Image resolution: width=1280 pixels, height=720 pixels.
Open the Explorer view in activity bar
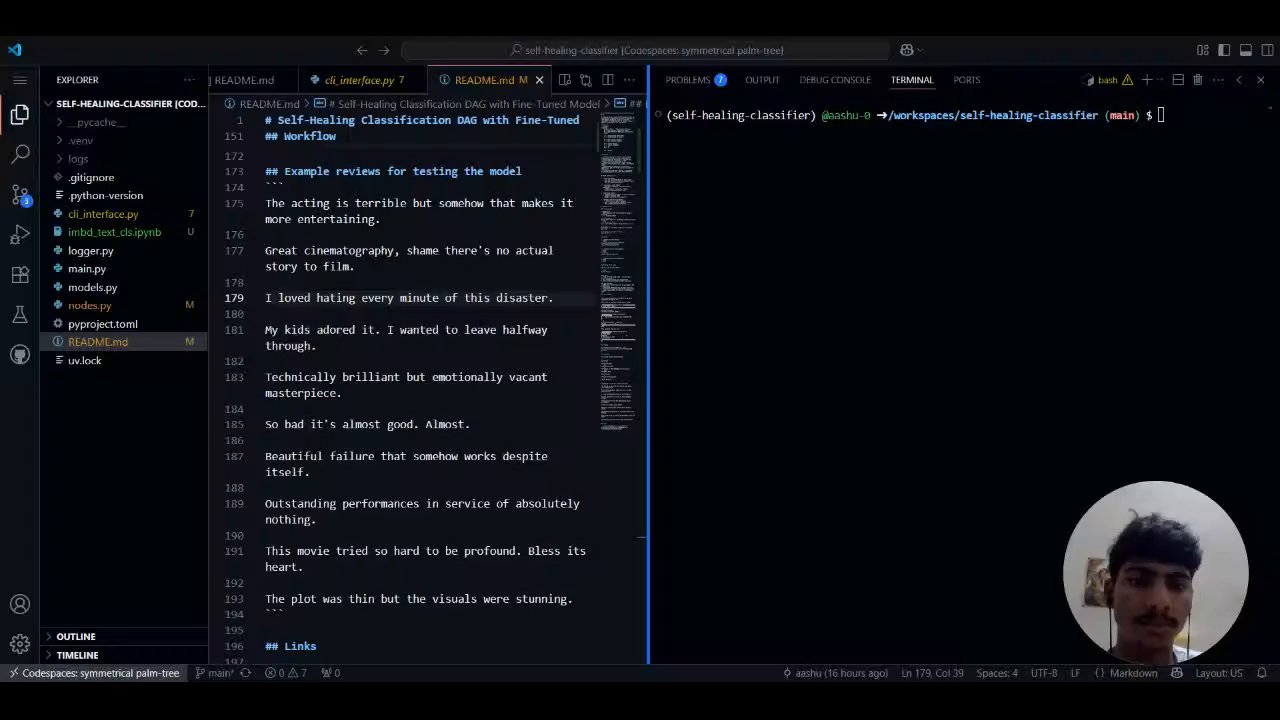(20, 115)
